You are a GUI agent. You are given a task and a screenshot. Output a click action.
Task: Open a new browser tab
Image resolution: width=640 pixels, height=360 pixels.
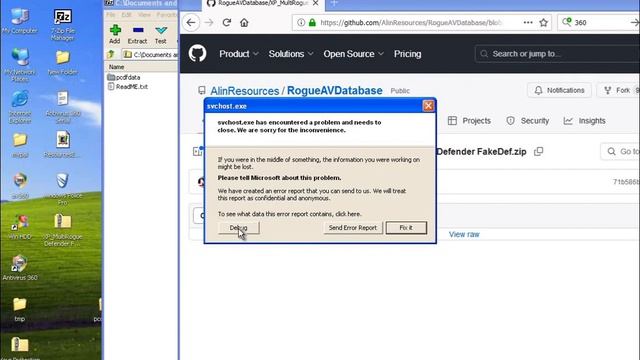tap(334, 3)
